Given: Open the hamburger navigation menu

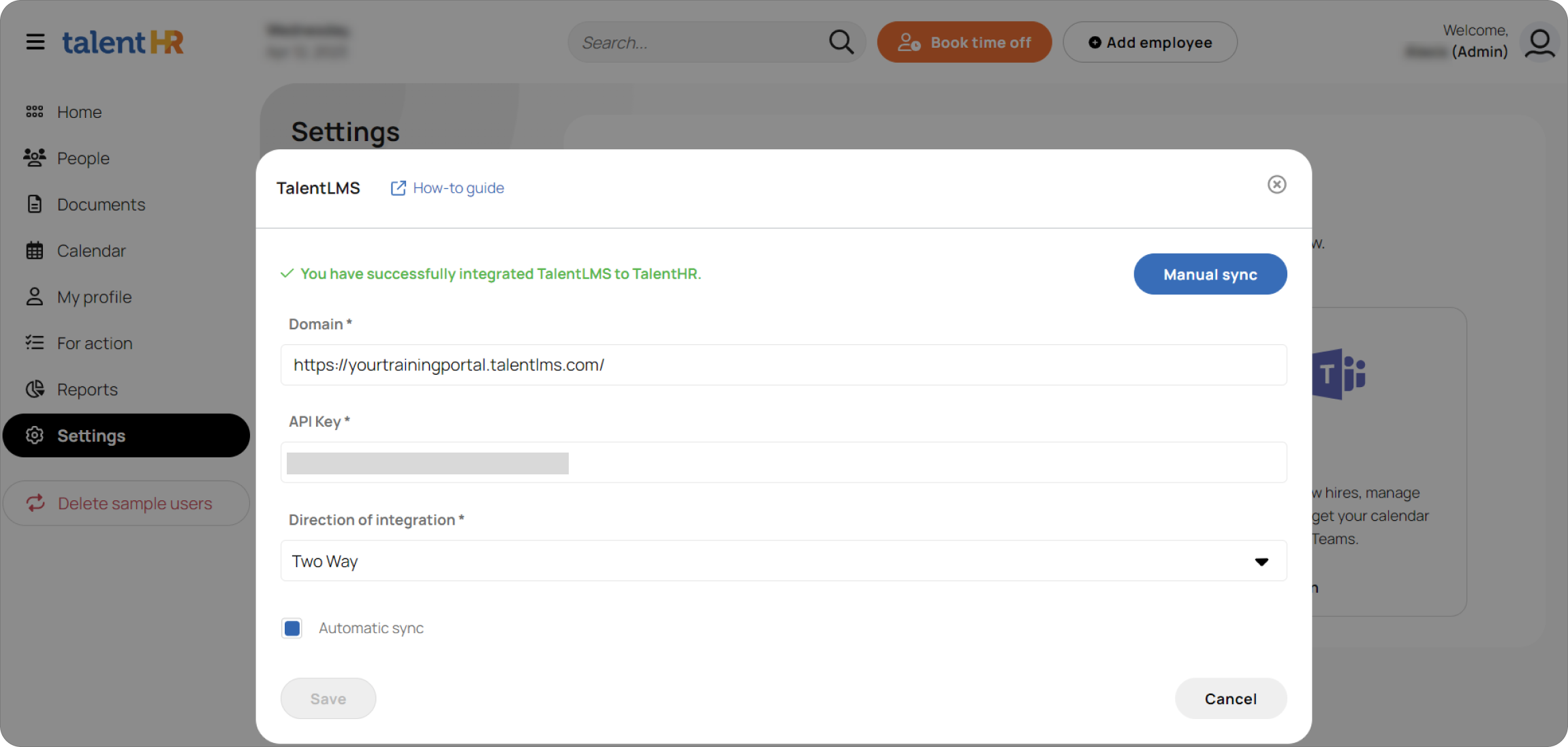Looking at the screenshot, I should tap(35, 42).
